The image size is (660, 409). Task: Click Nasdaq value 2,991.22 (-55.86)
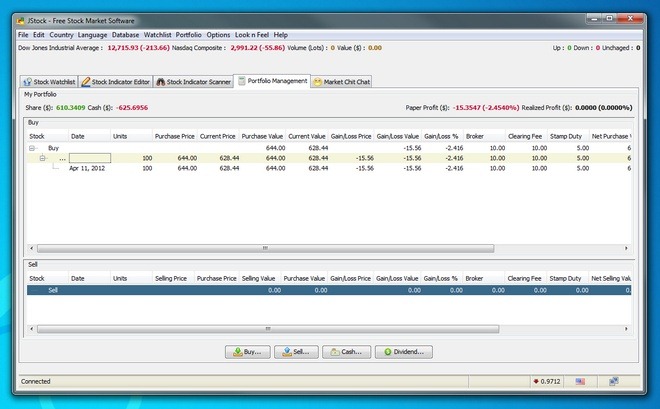pyautogui.click(x=258, y=48)
